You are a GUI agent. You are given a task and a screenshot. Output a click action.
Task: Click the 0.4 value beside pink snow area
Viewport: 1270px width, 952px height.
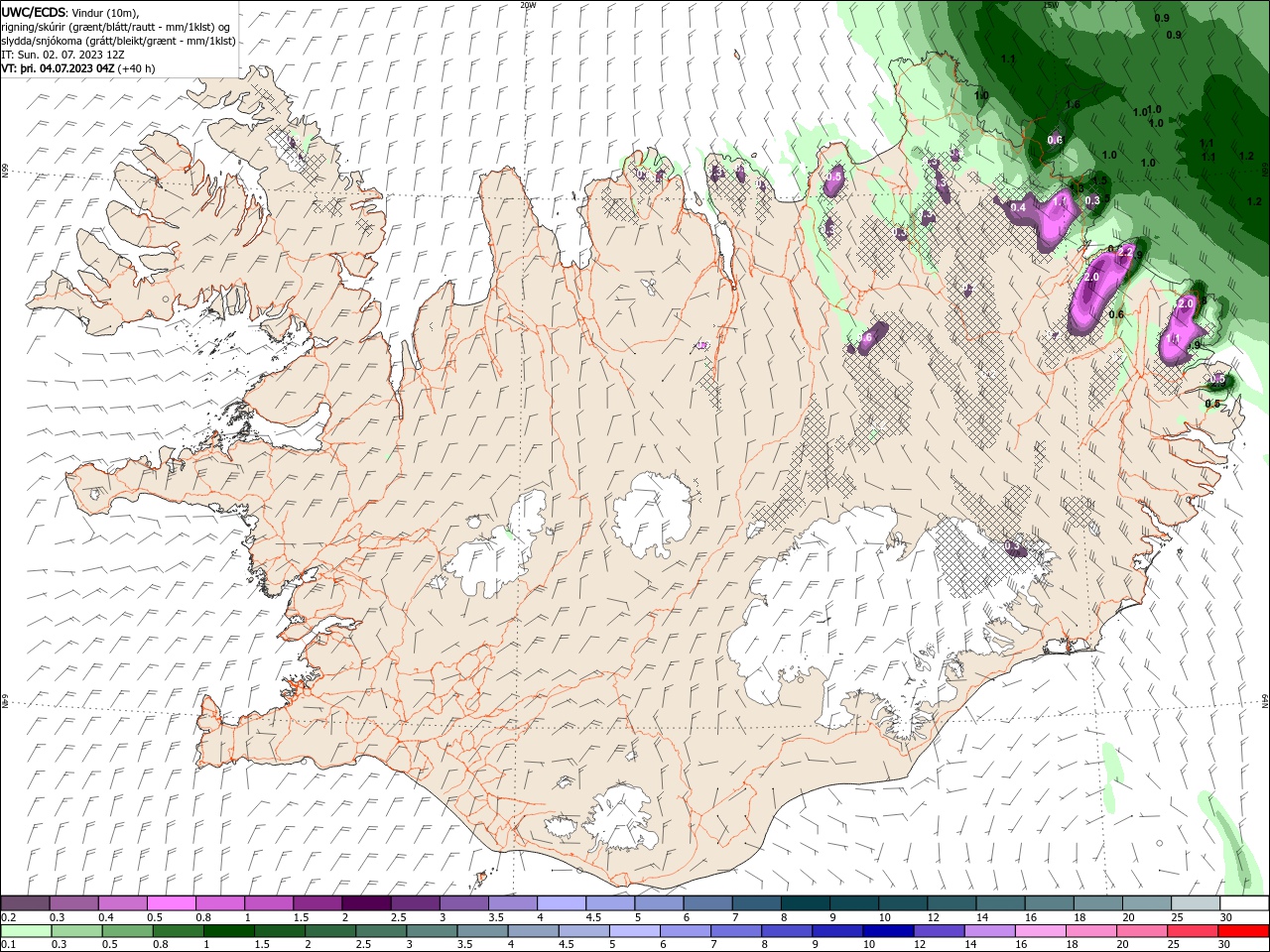click(x=1018, y=208)
